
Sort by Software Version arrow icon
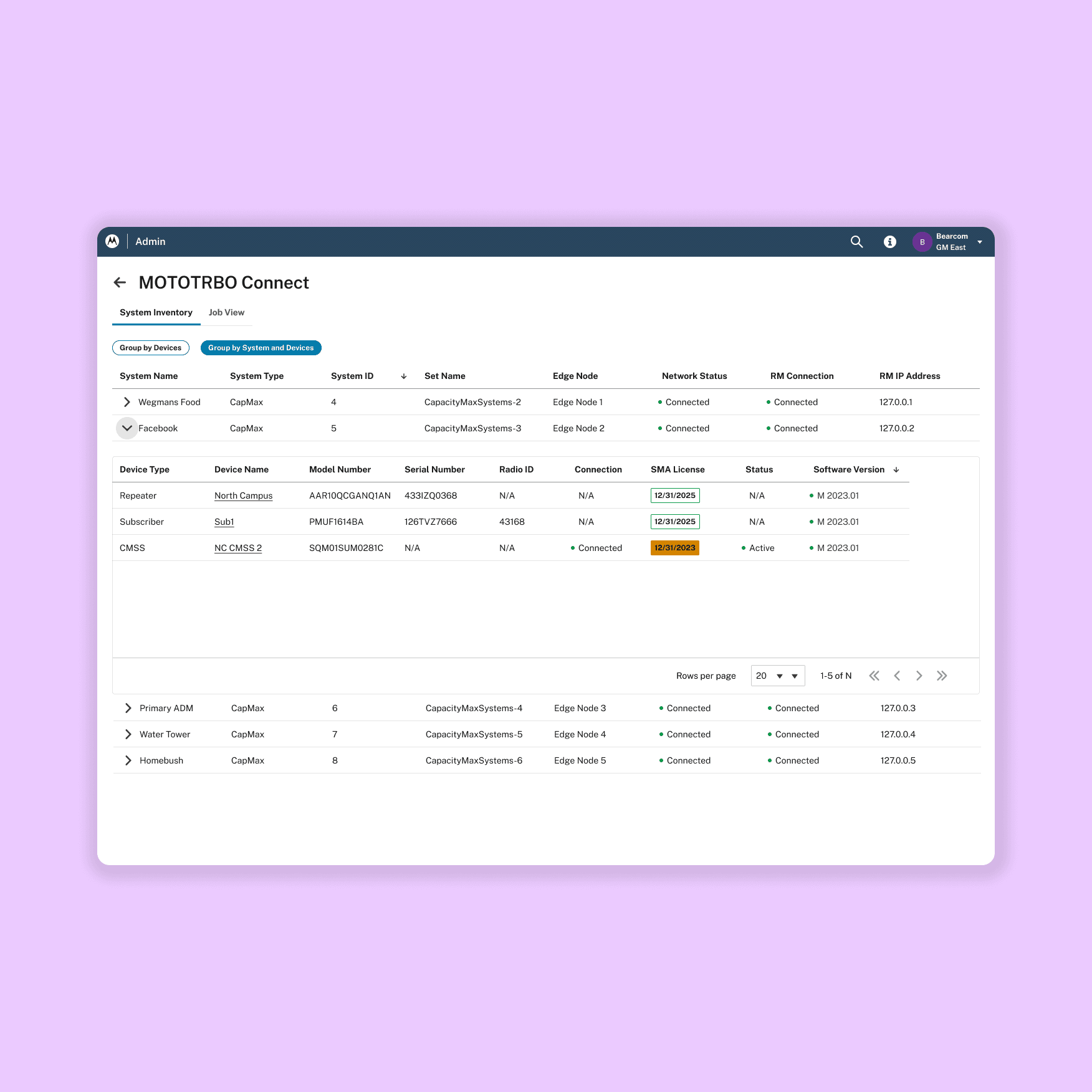896,470
